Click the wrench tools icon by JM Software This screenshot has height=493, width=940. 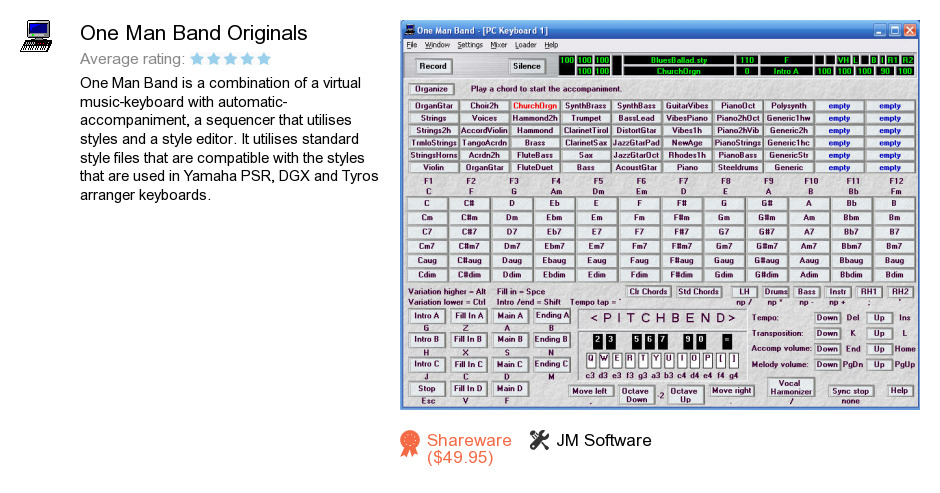[x=539, y=440]
